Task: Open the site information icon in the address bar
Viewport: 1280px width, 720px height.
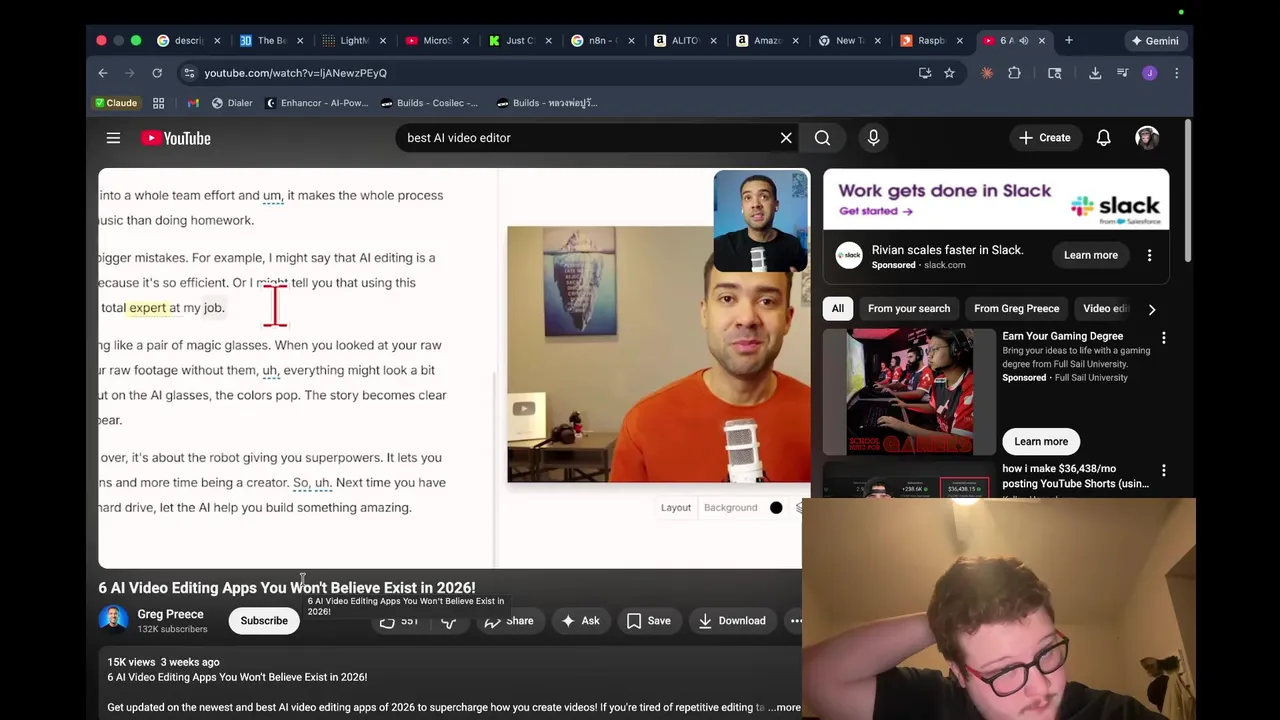Action: point(190,73)
